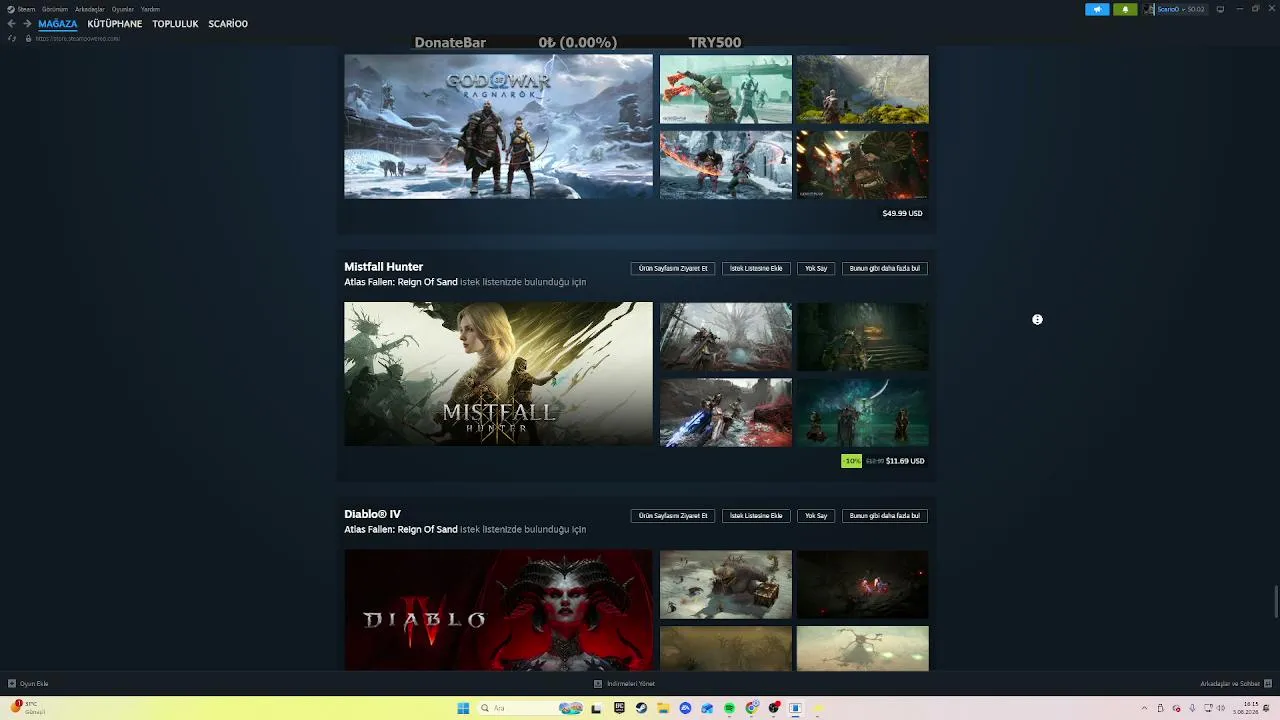The image size is (1280, 720).
Task: Click the downloads icon beside İndirmeleri Yönet
Action: tap(598, 684)
